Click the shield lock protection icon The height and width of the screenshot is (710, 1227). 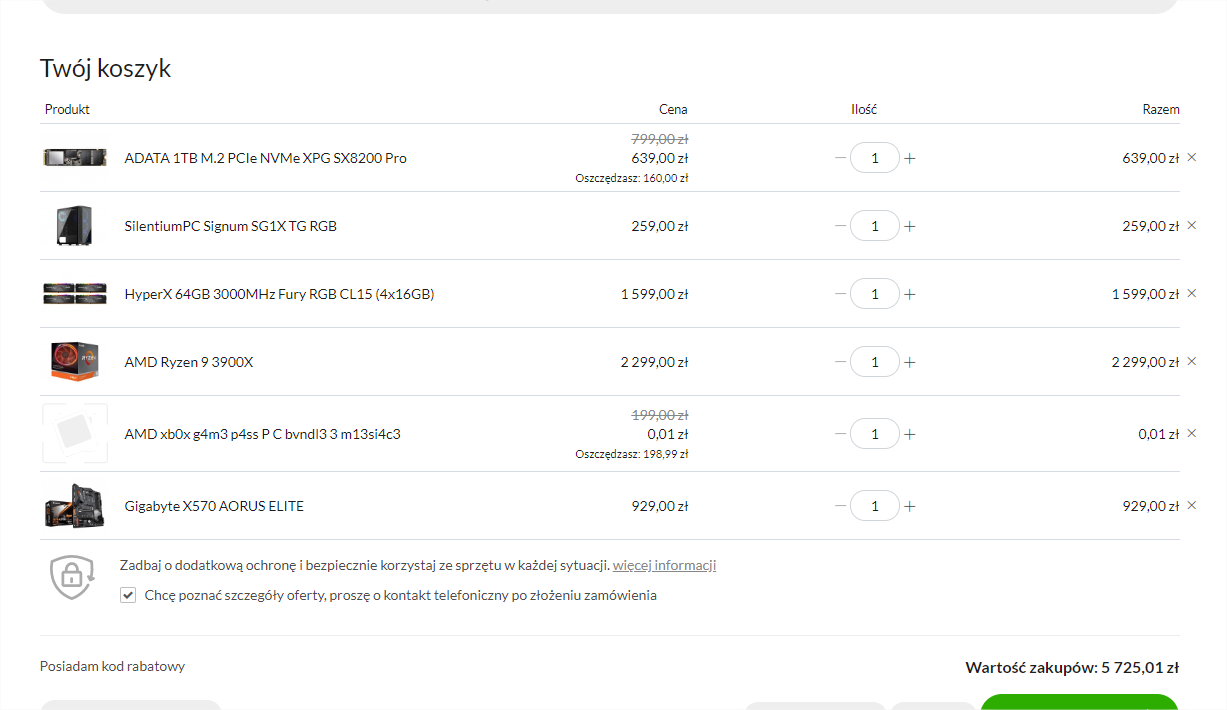pyautogui.click(x=72, y=576)
